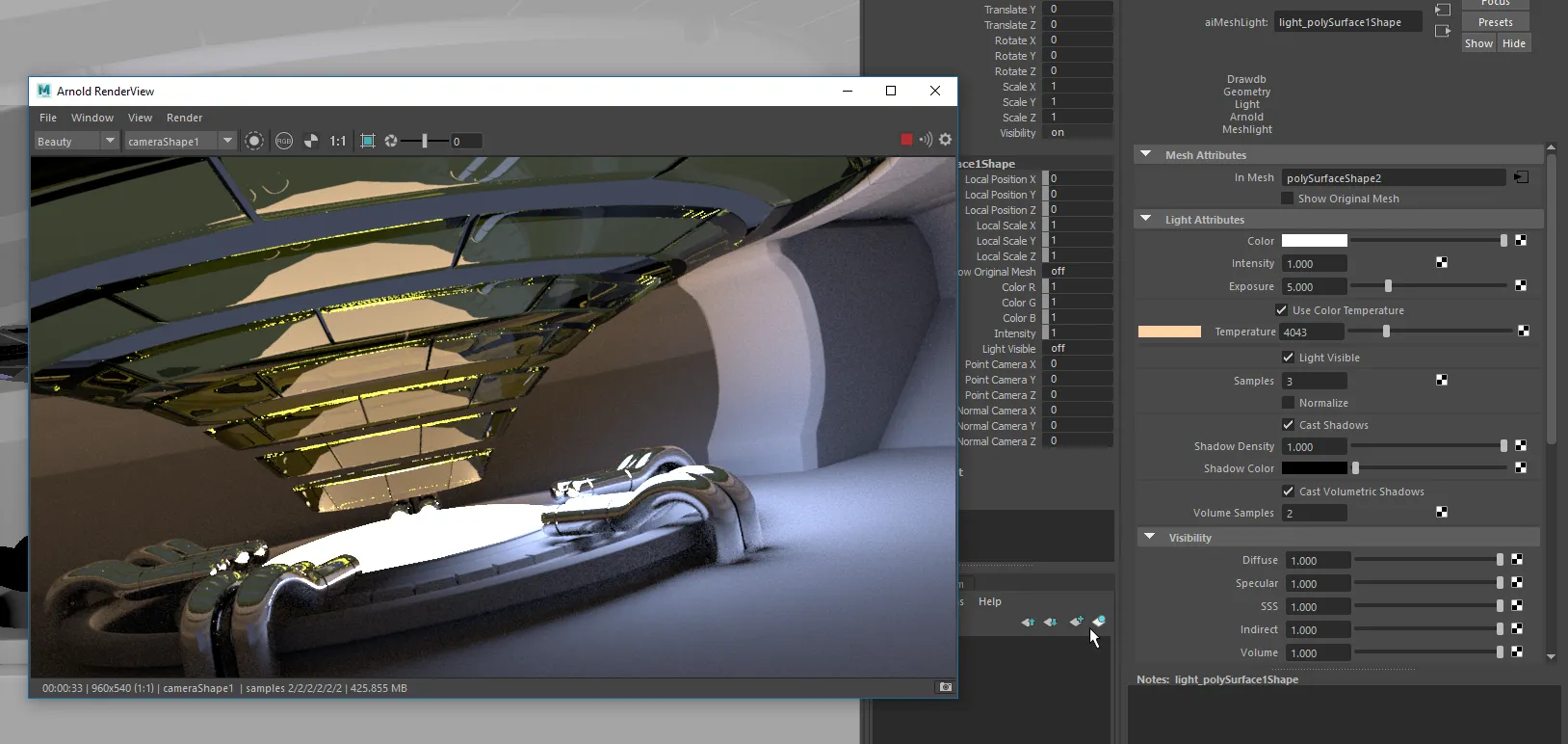This screenshot has height=744, width=1568.
Task: Click the snapshot camera icon in status bar
Action: (x=946, y=687)
